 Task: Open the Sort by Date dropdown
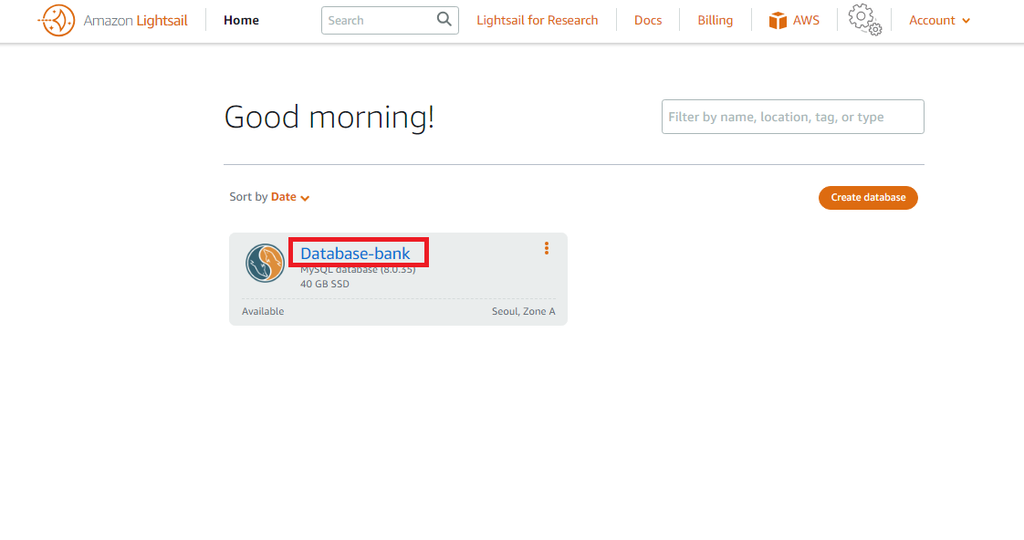(290, 197)
